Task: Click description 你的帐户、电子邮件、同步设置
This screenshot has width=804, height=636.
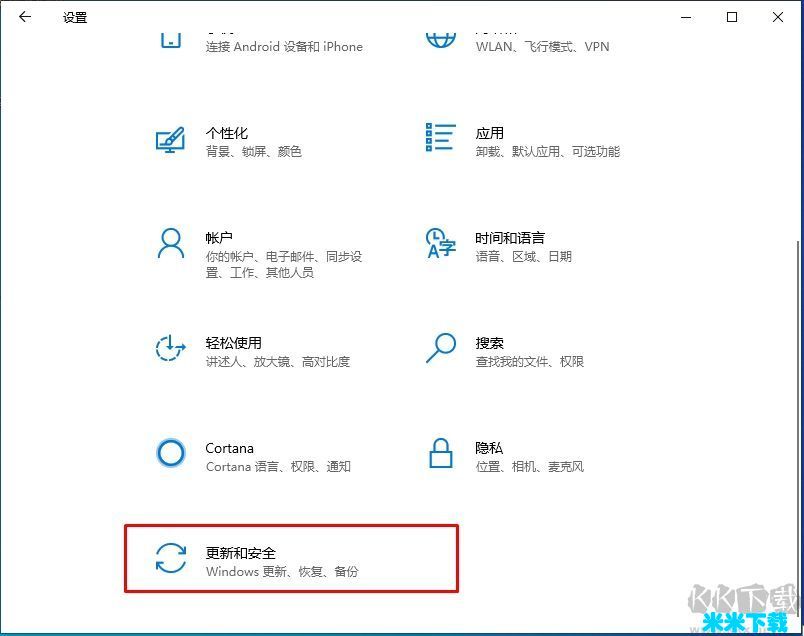Action: pos(284,264)
